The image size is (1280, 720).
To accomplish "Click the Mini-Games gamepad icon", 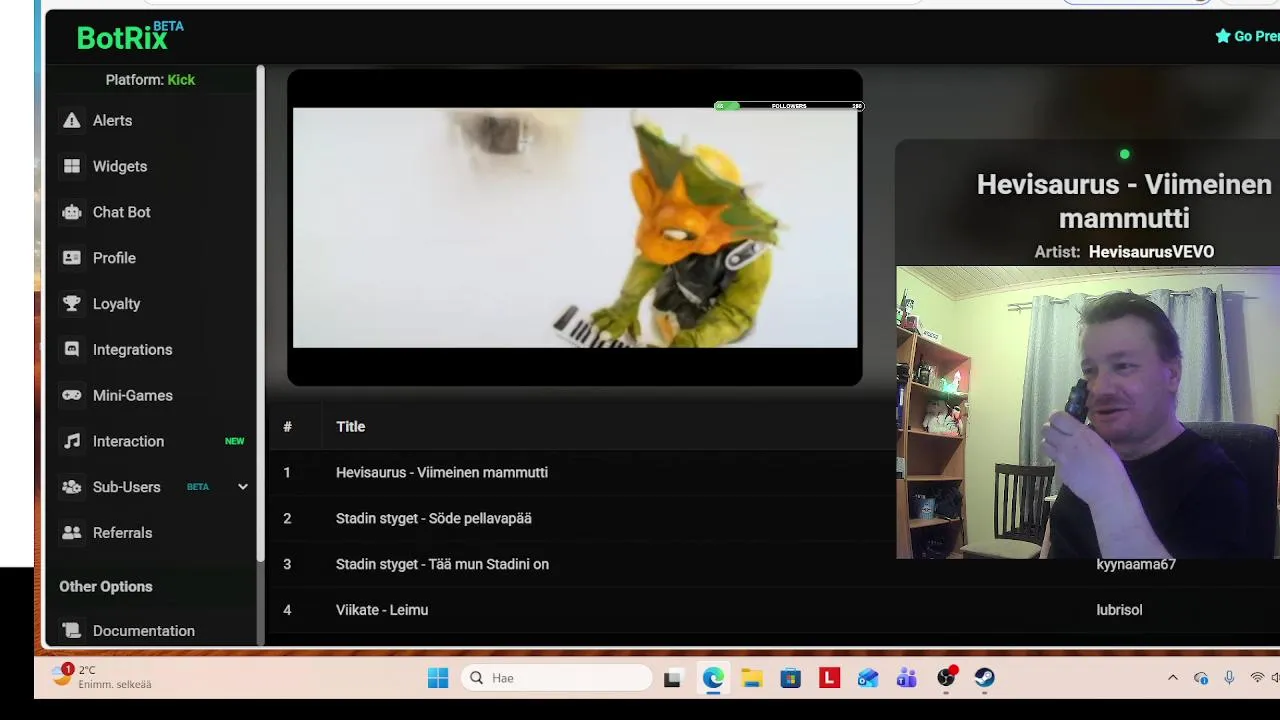I will [x=71, y=395].
